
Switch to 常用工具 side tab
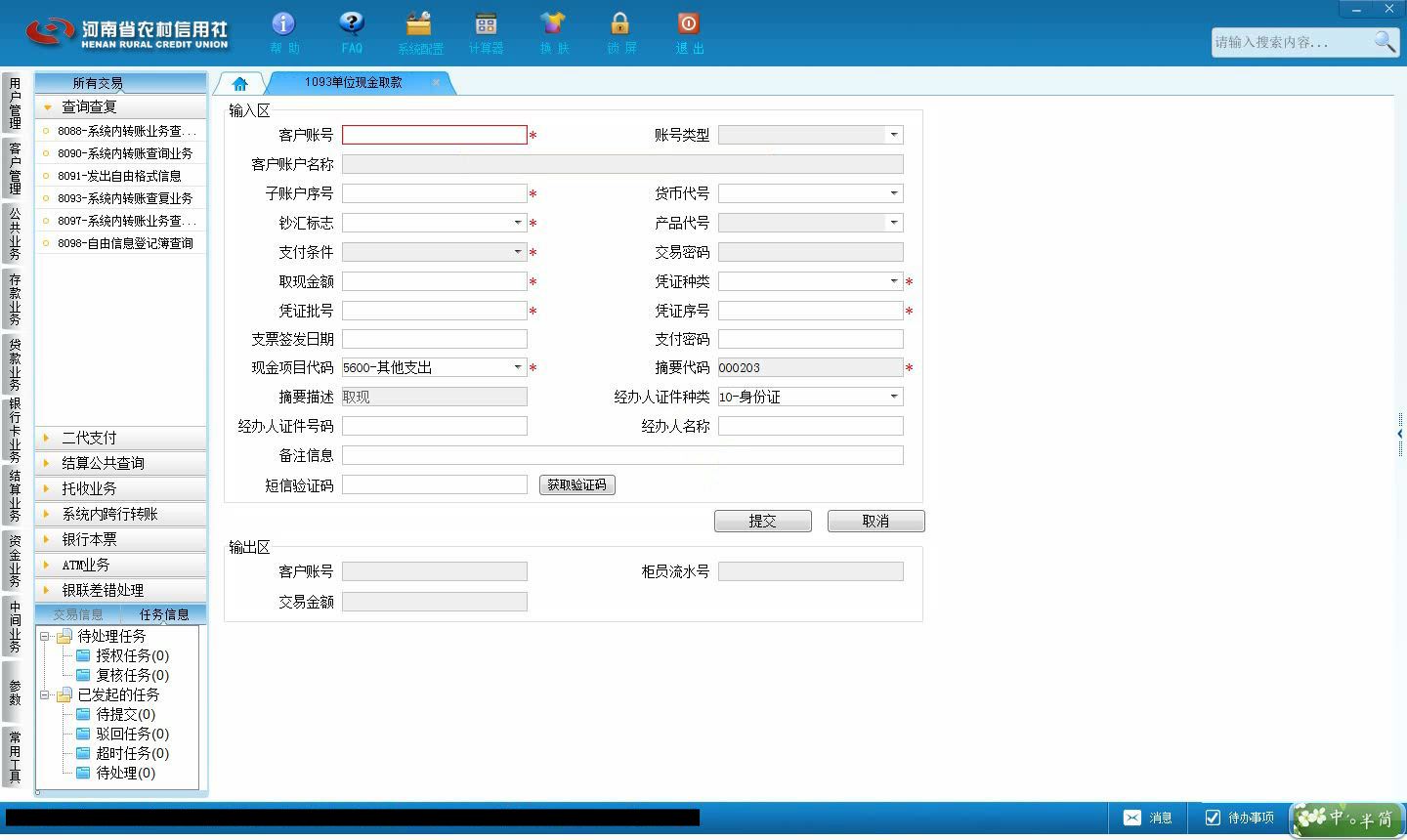pos(15,756)
